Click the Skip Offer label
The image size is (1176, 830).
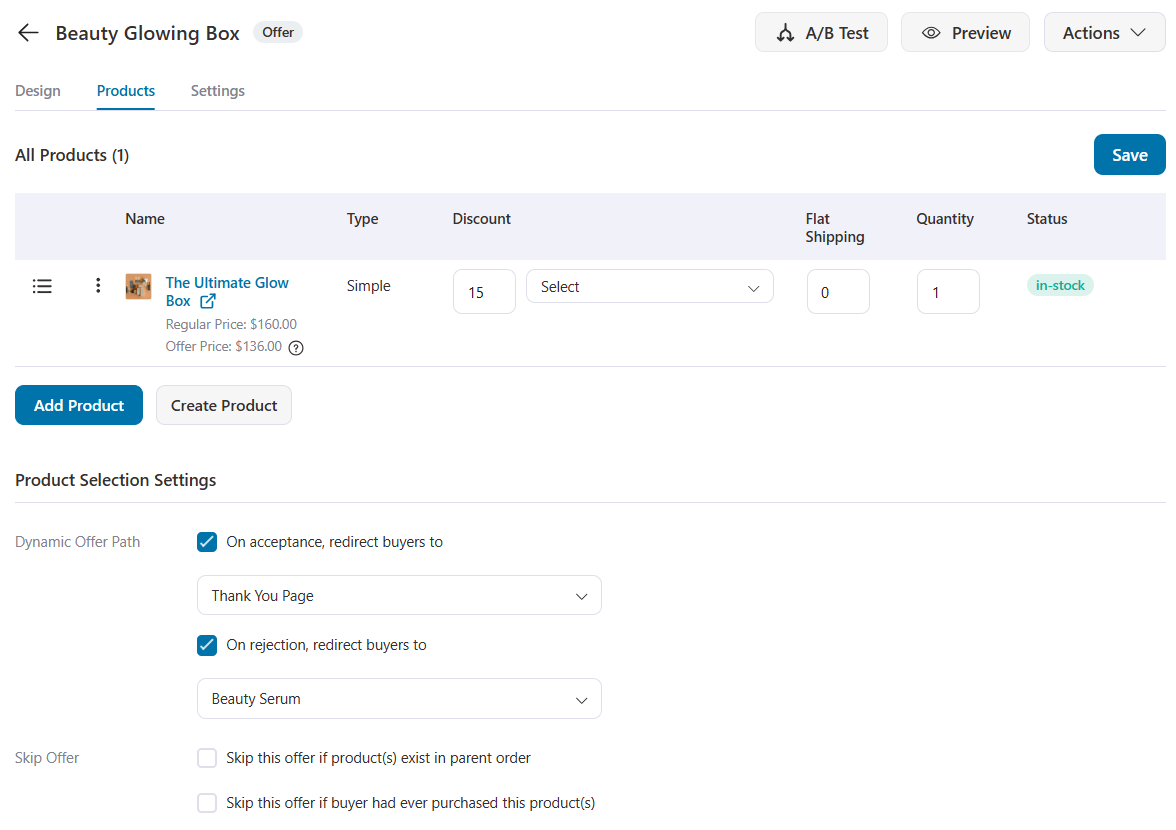[46, 758]
